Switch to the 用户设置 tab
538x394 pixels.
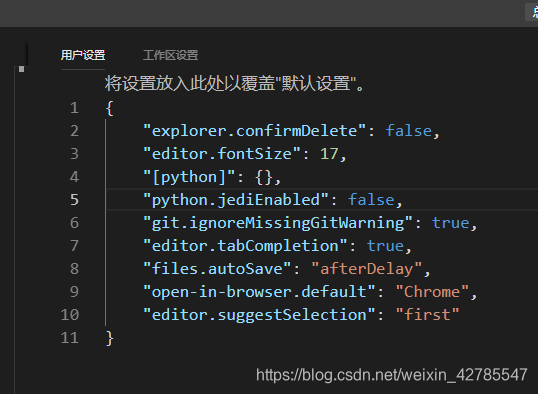pyautogui.click(x=83, y=55)
